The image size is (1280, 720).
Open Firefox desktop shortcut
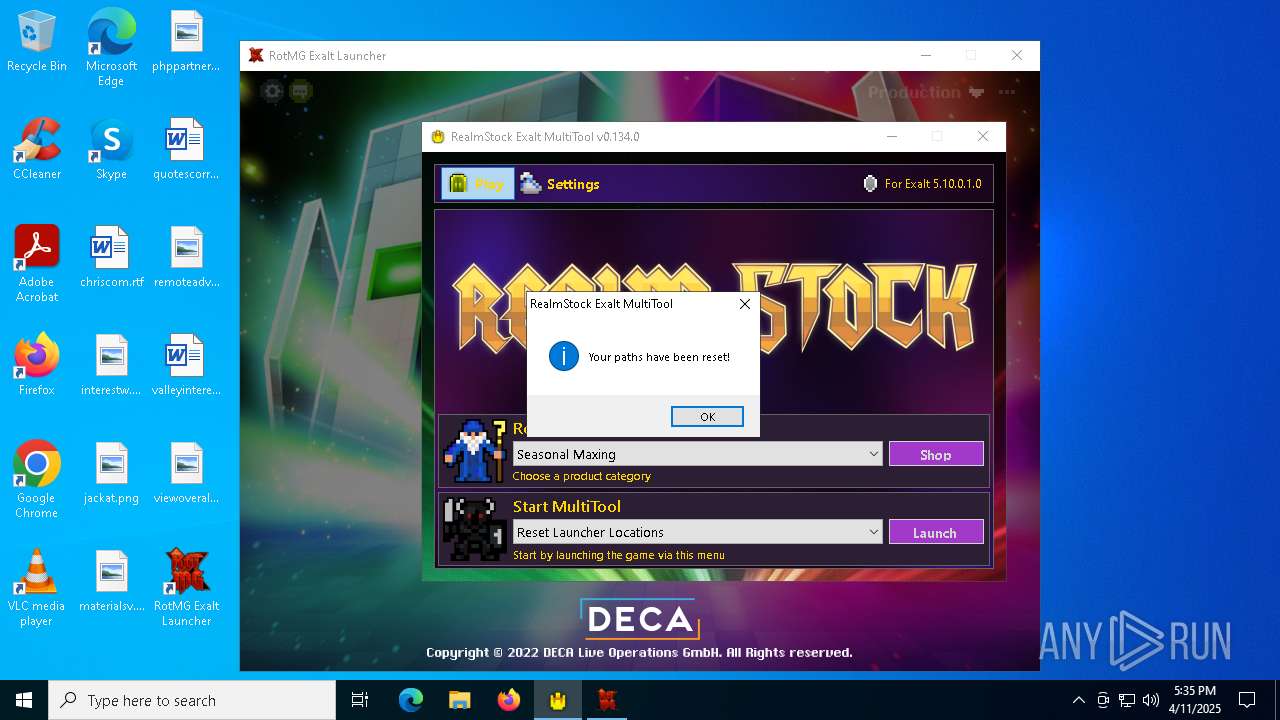coord(37,366)
